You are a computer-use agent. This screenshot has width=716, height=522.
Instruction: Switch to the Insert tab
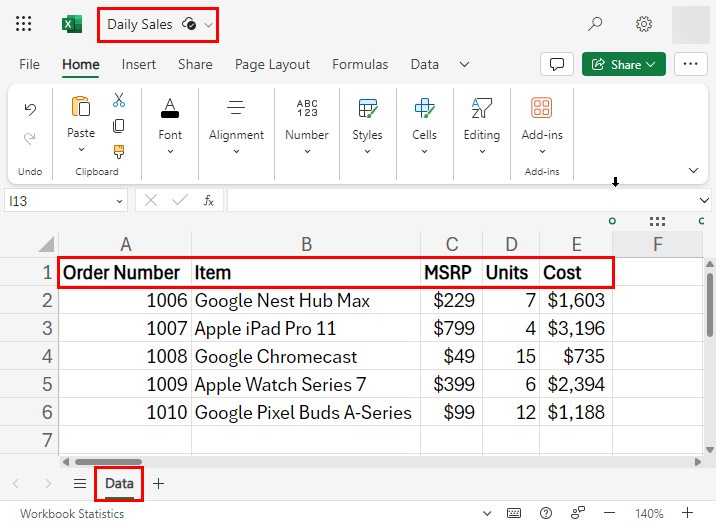point(139,64)
